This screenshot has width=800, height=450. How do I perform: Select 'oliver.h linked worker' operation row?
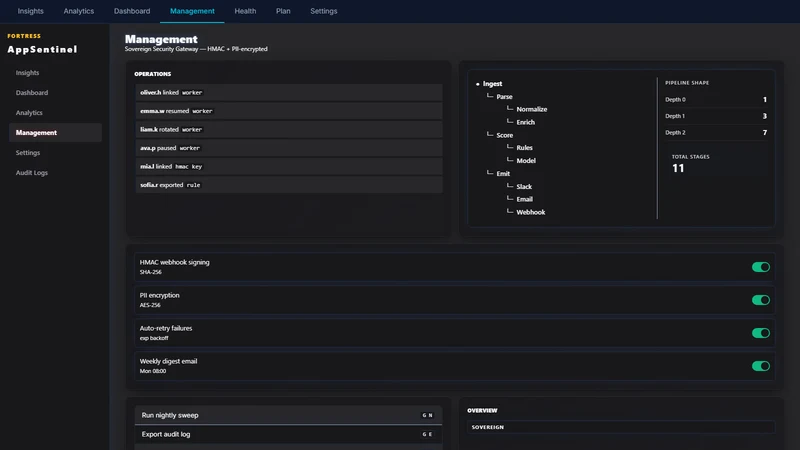(289, 92)
